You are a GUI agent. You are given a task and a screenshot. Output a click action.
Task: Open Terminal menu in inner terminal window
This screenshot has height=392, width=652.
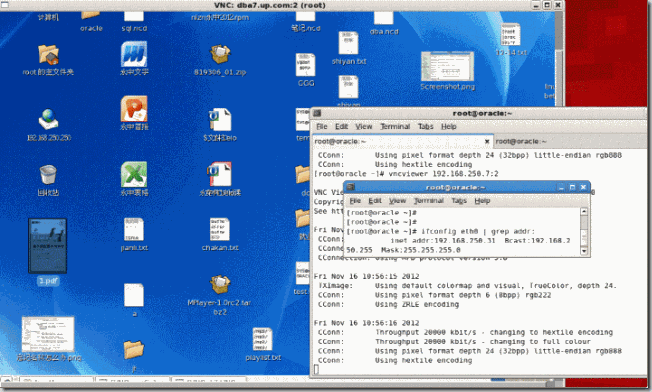pos(428,201)
